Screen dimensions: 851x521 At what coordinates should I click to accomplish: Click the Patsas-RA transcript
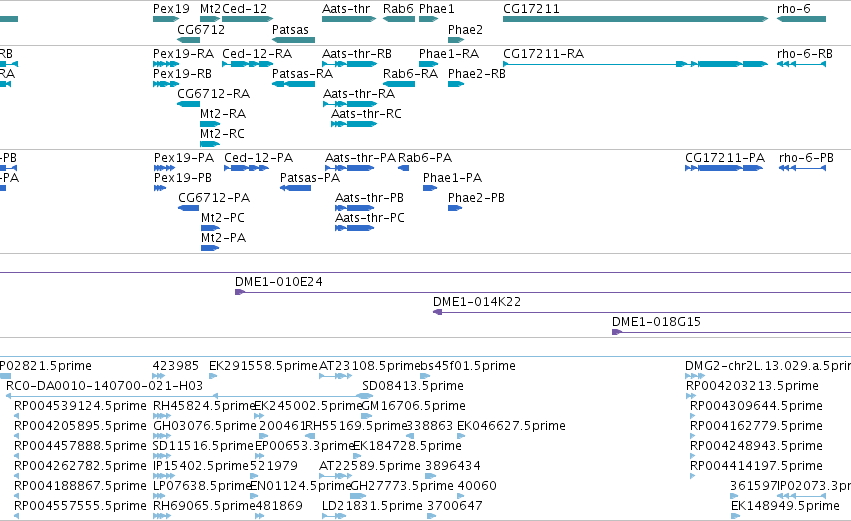(293, 84)
